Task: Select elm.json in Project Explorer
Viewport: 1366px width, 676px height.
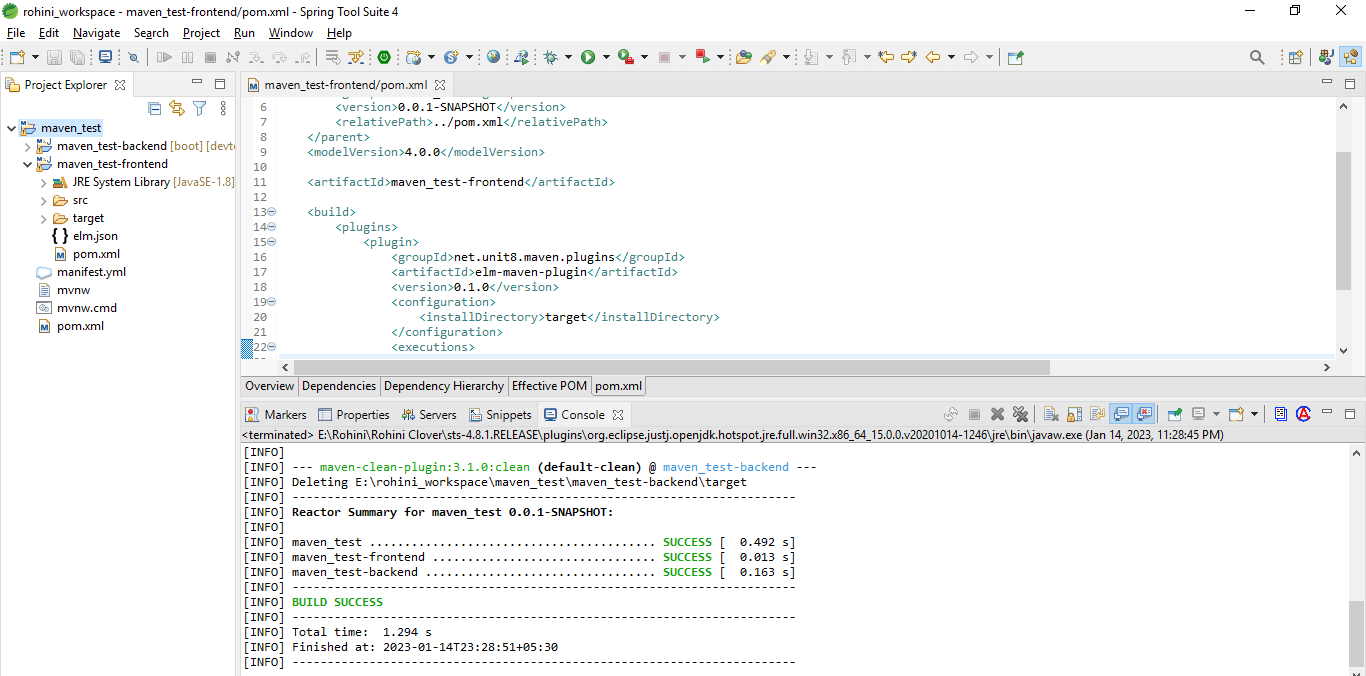Action: [x=95, y=236]
